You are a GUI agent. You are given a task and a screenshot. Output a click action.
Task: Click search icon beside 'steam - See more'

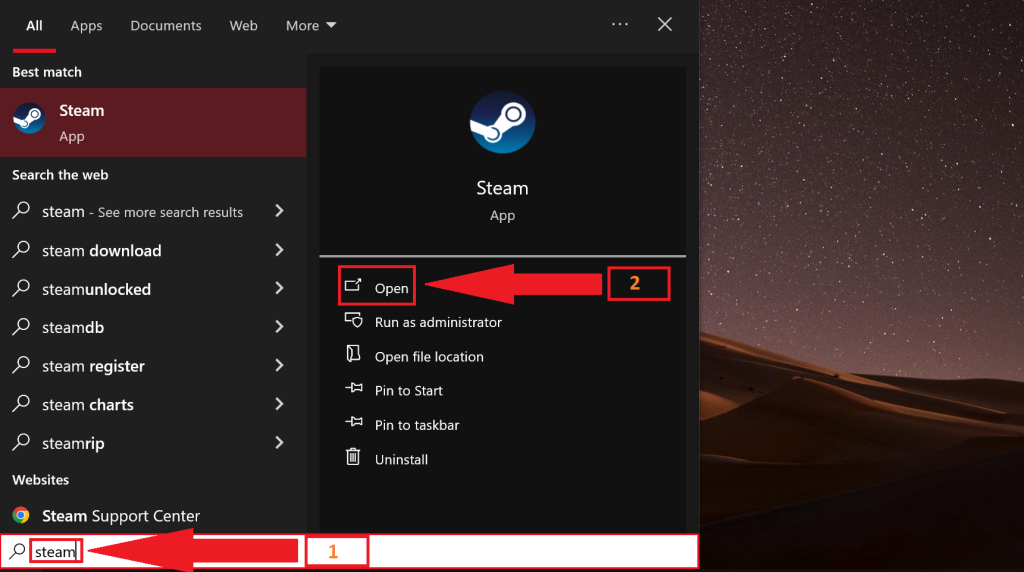click(21, 210)
